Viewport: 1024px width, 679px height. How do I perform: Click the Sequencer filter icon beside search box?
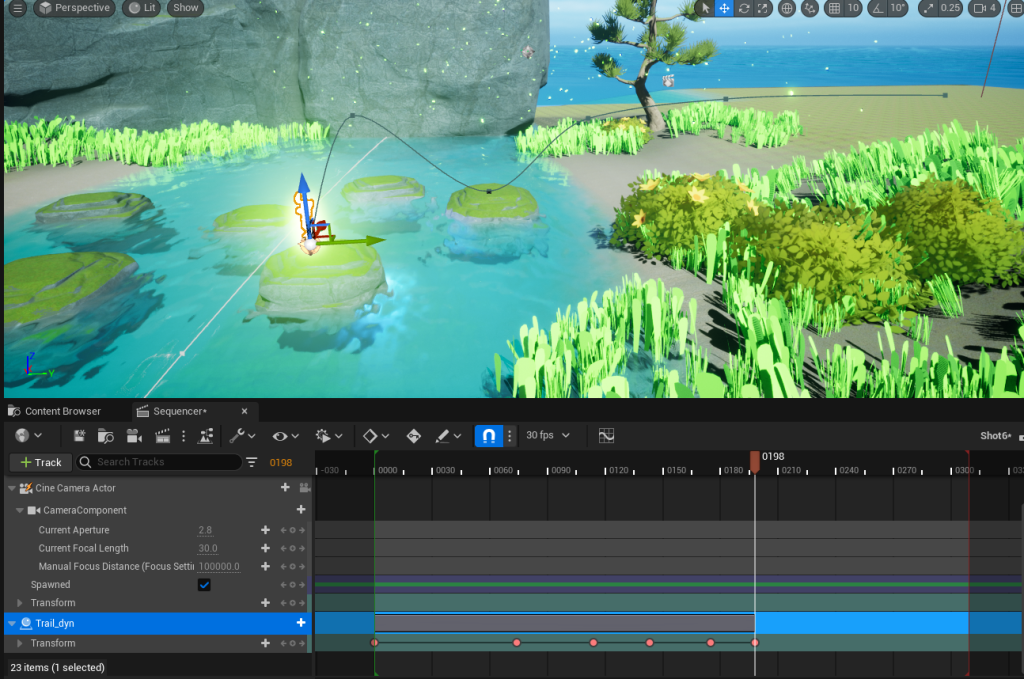point(251,462)
